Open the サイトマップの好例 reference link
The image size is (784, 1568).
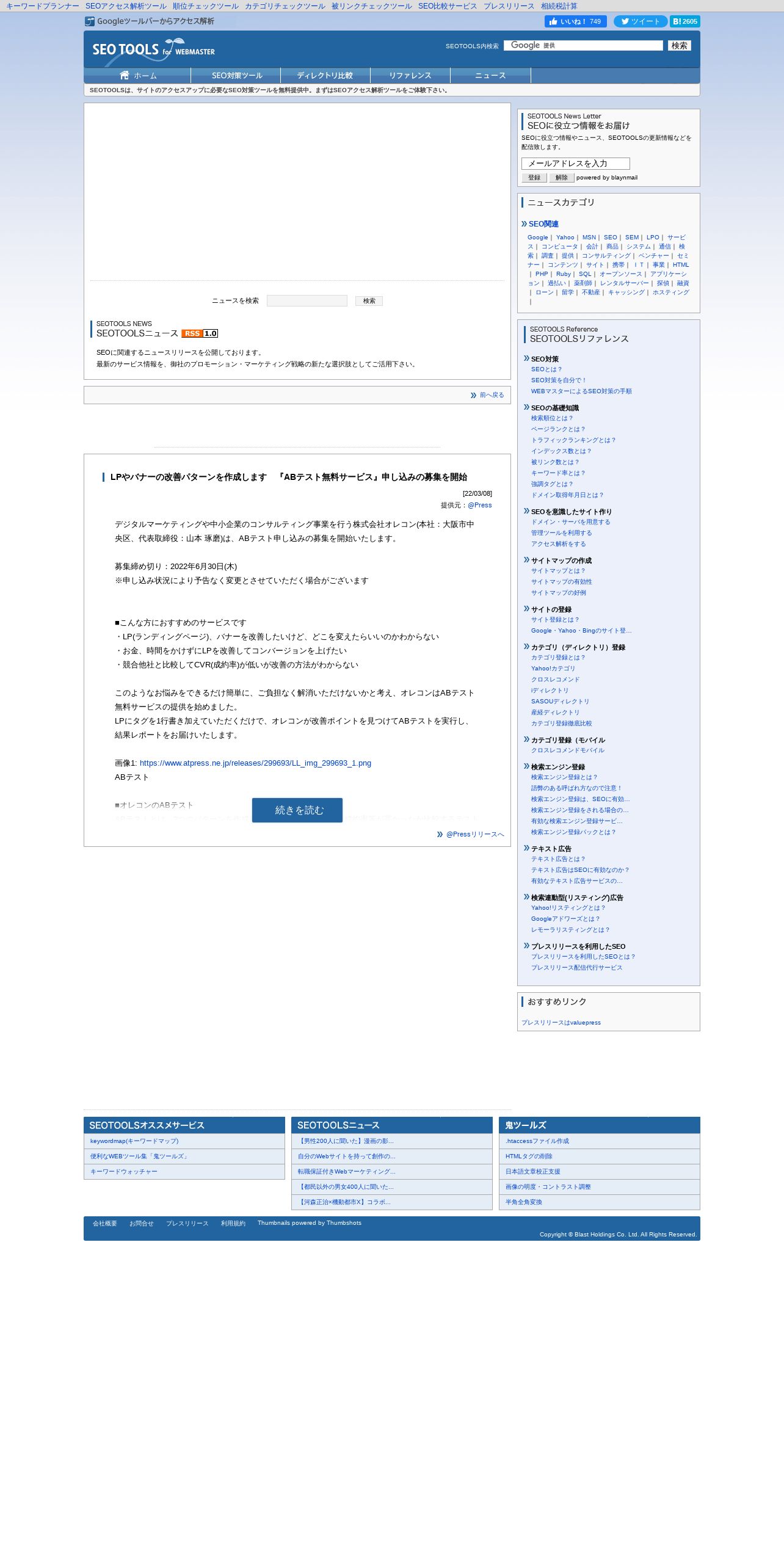pos(559,593)
